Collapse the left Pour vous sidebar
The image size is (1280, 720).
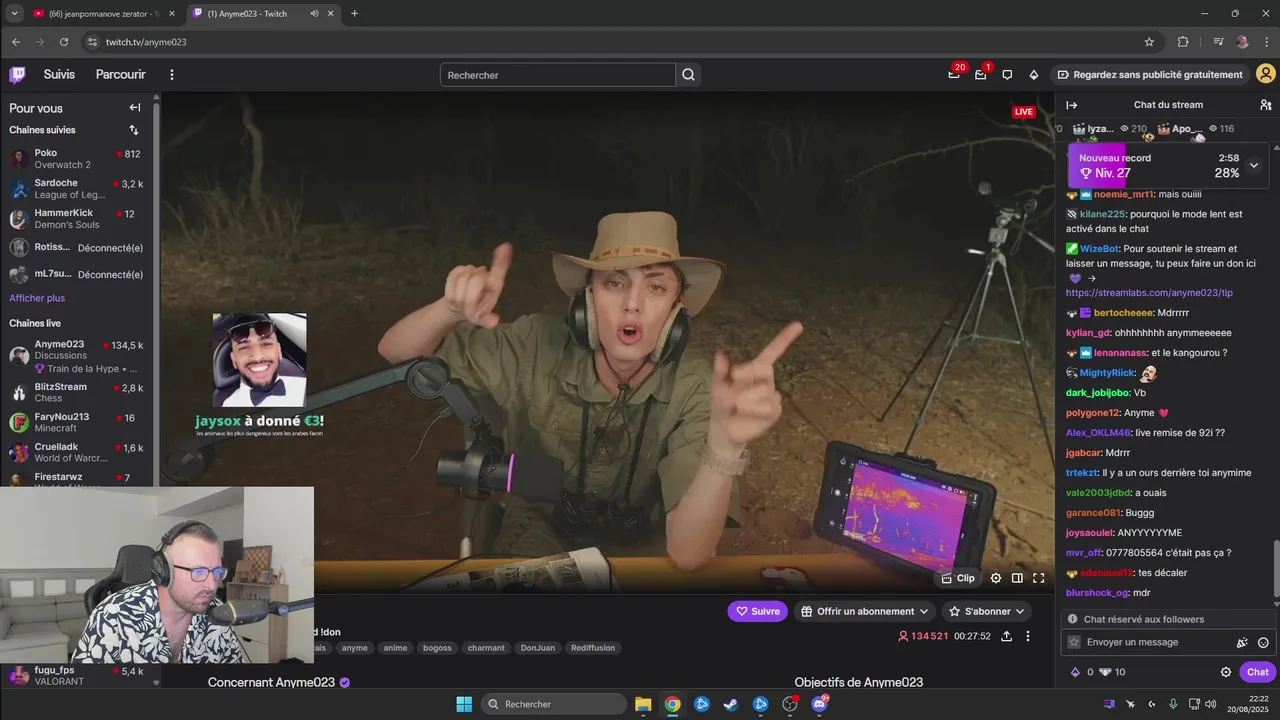(135, 108)
